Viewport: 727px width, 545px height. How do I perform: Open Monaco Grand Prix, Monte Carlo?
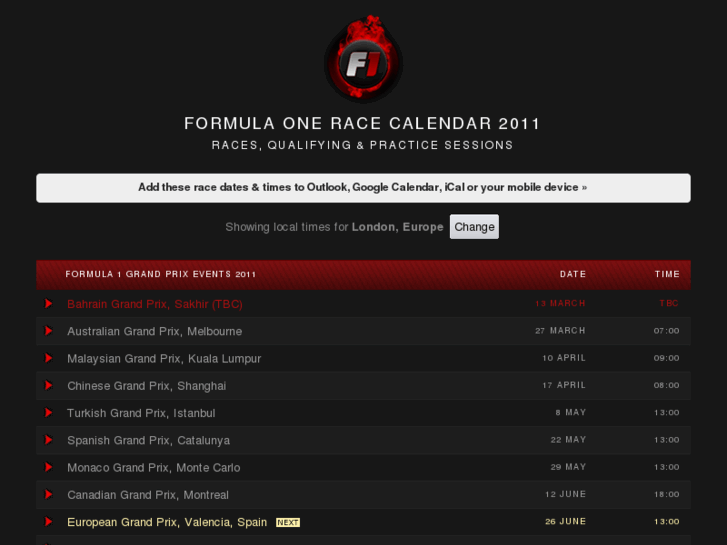153,468
